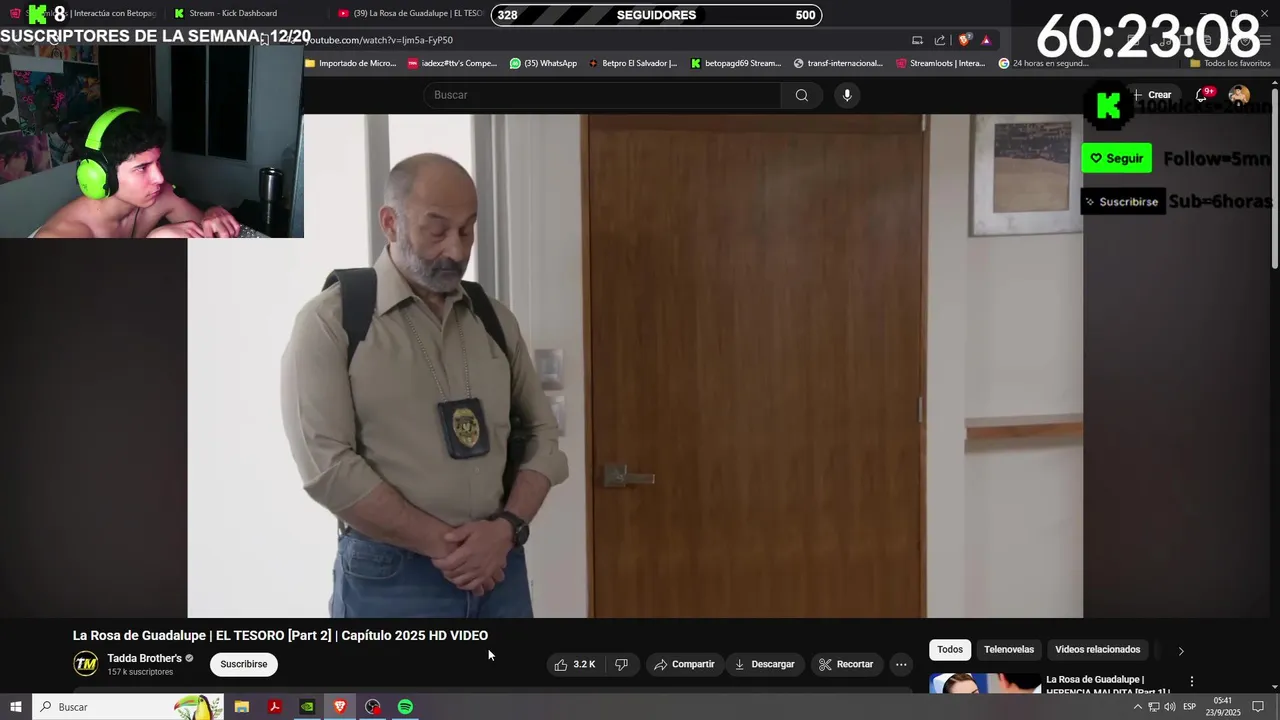Click the Descargar button
The height and width of the screenshot is (720, 1280).
(764, 664)
